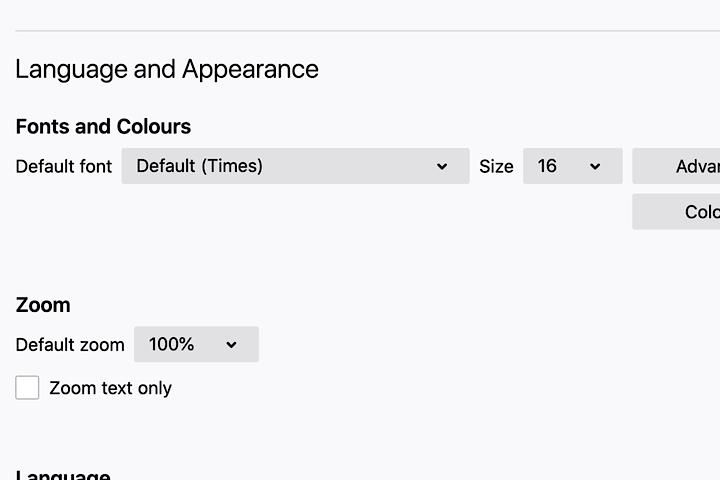
Task: Click the chevron arrow beside size 16
Action: coord(595,167)
